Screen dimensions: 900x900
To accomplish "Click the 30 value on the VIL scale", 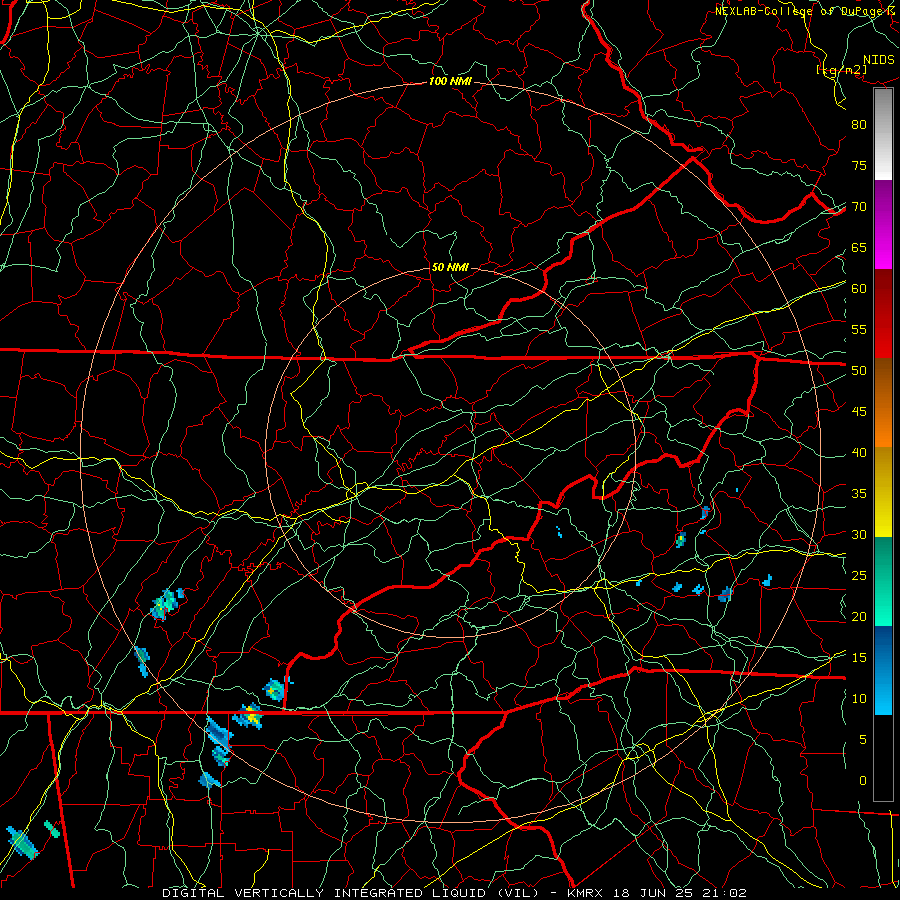I will [859, 535].
